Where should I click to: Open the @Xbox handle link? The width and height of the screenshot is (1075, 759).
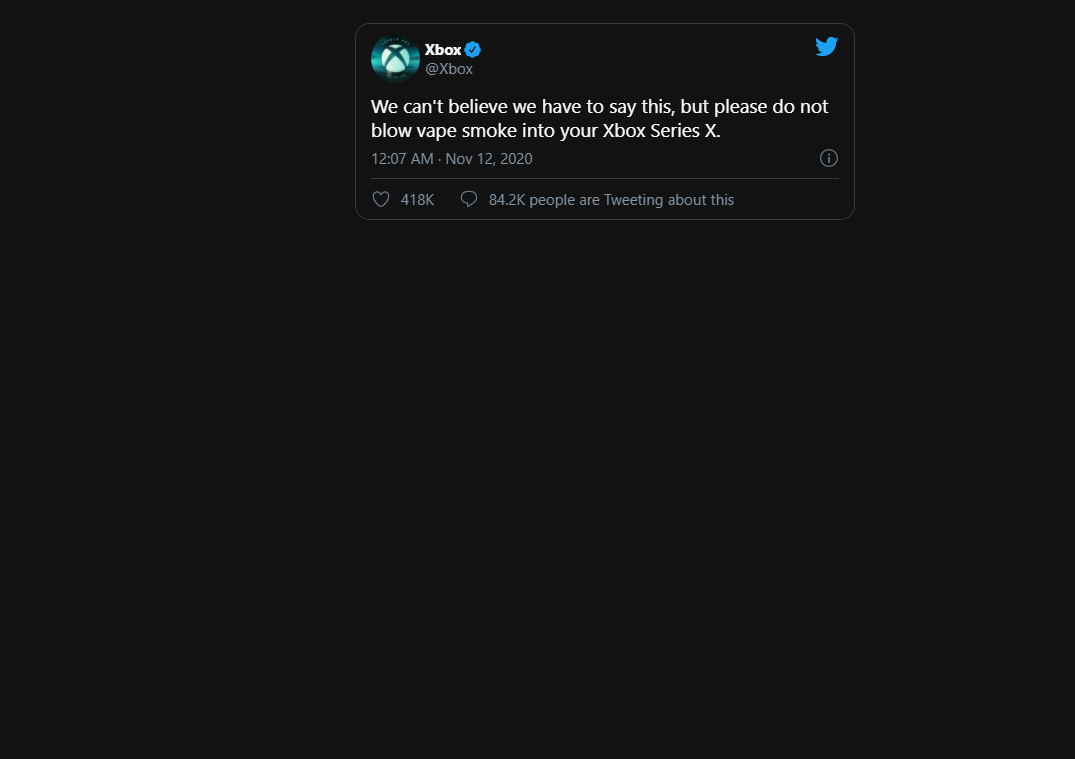(449, 69)
